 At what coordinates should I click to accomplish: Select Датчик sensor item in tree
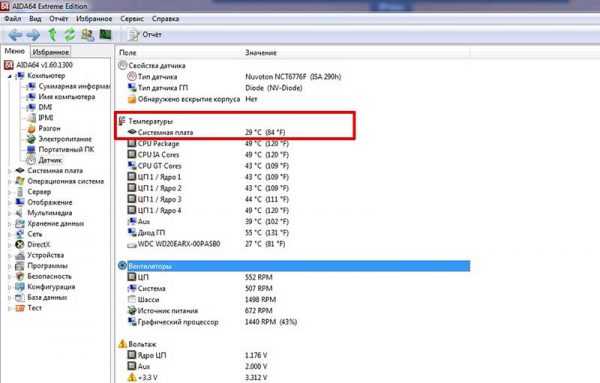pos(50,160)
